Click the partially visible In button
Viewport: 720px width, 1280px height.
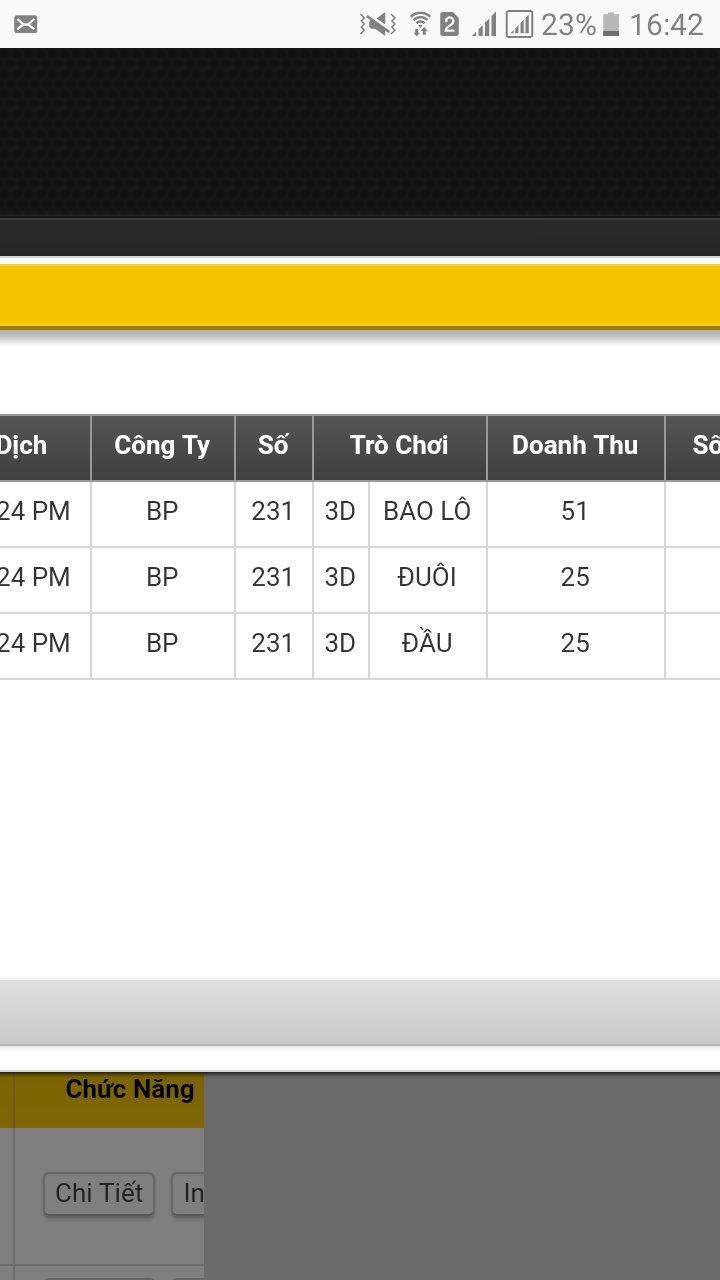189,1194
